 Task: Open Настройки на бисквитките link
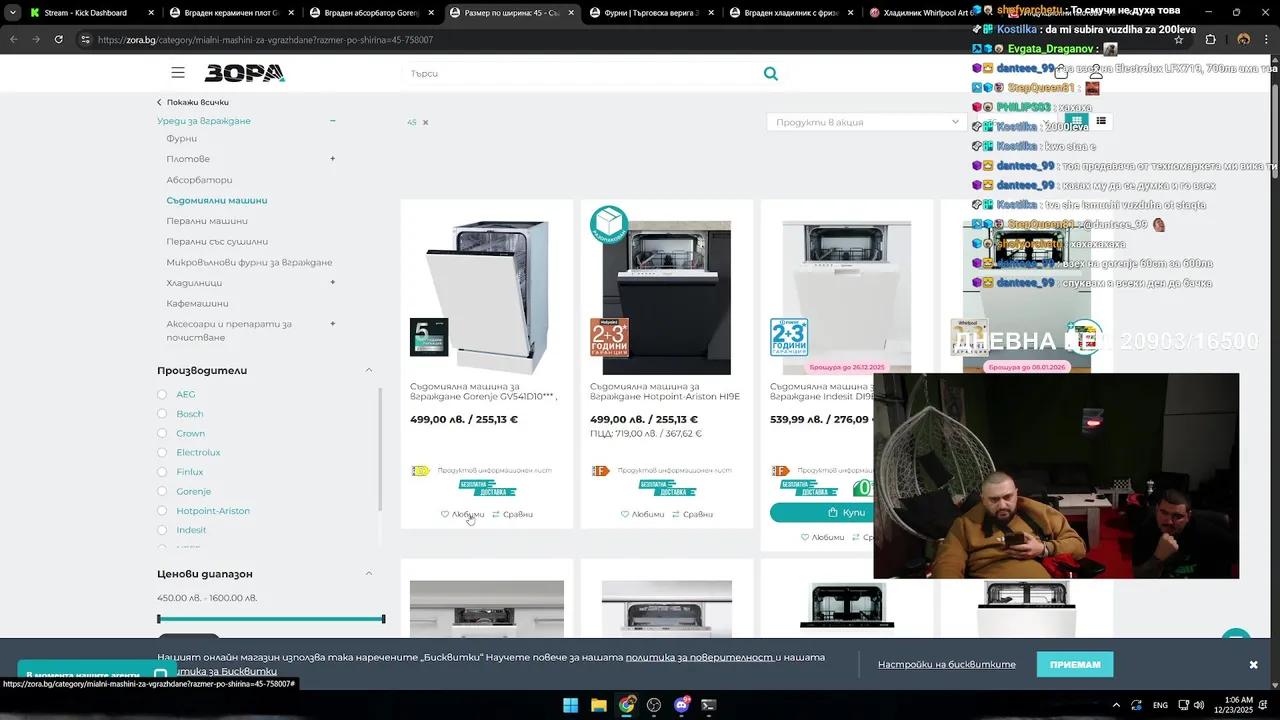click(947, 664)
